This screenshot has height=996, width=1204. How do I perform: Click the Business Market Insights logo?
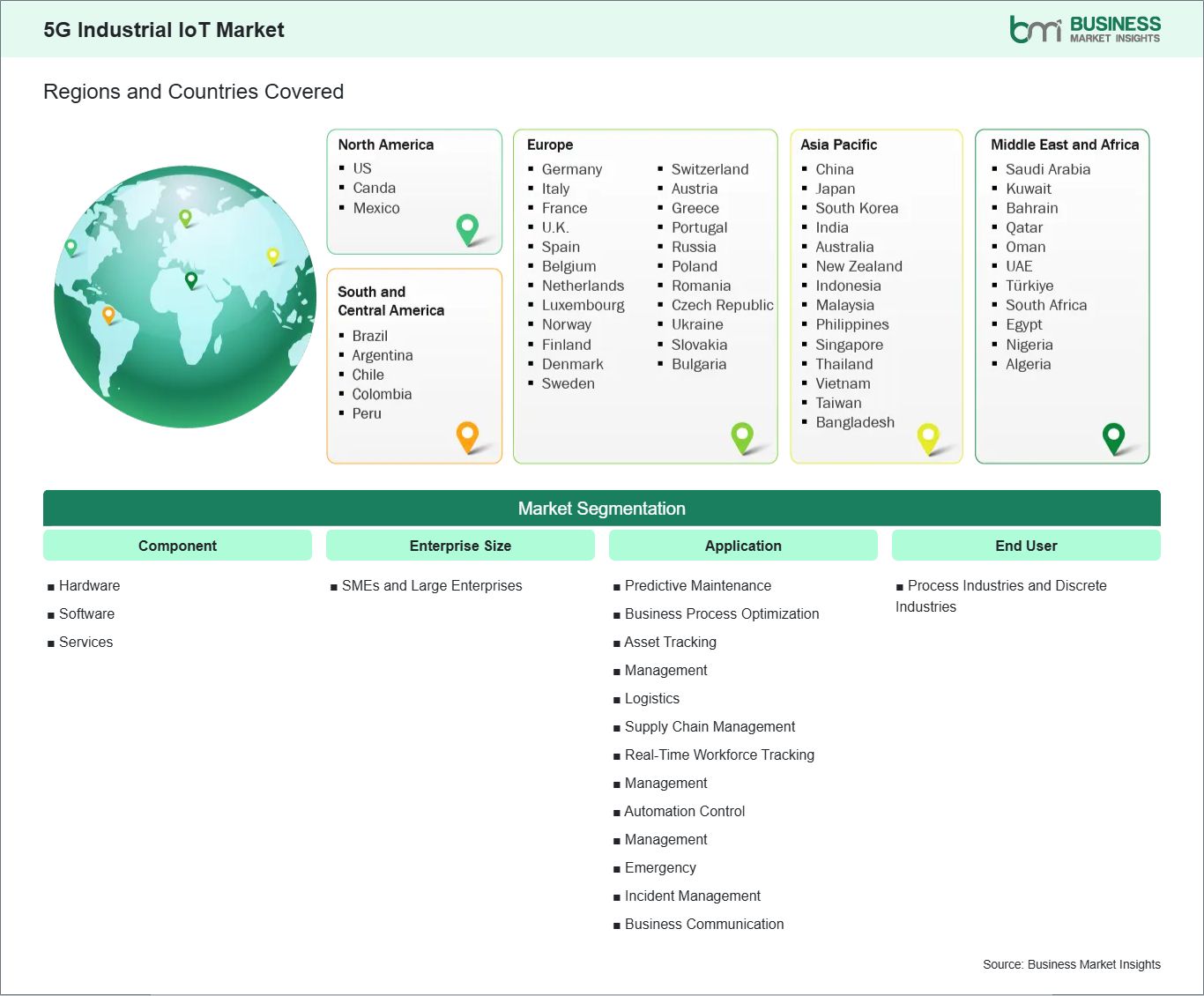click(1084, 29)
